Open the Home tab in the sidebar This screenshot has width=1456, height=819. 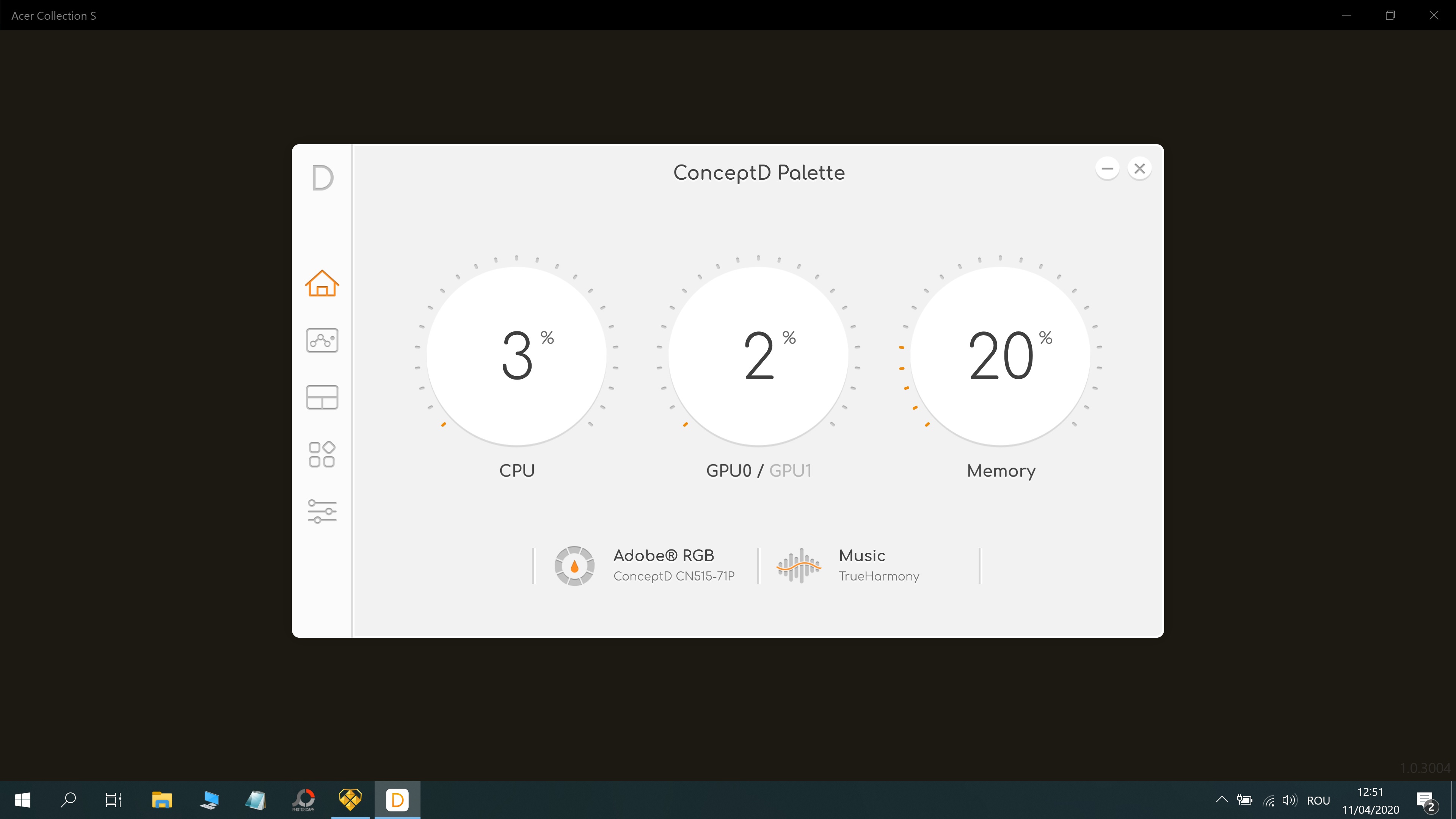pyautogui.click(x=322, y=283)
